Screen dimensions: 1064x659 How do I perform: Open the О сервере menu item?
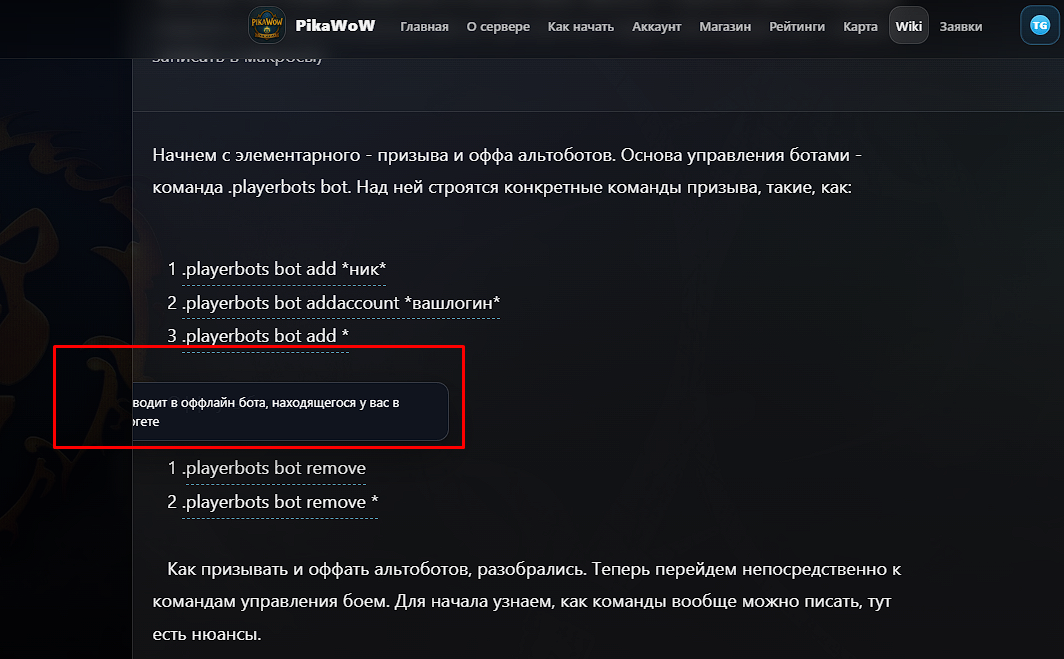tap(498, 26)
